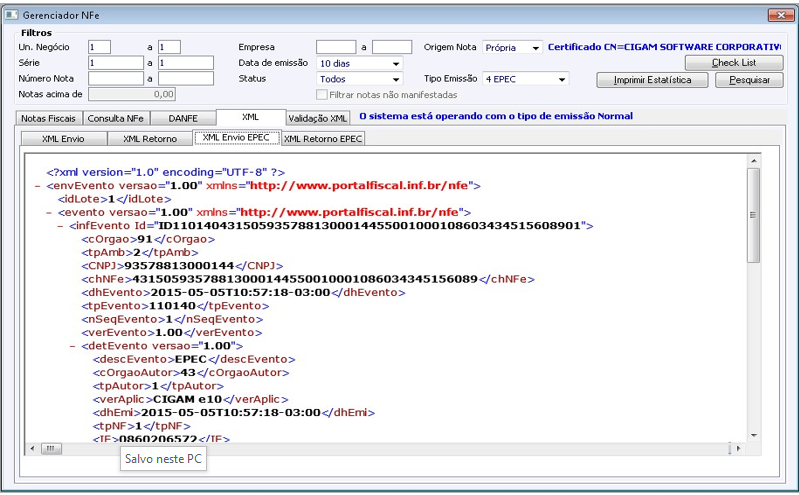Click the chNFe key value line
This screenshot has height=495, width=799.
(x=308, y=279)
